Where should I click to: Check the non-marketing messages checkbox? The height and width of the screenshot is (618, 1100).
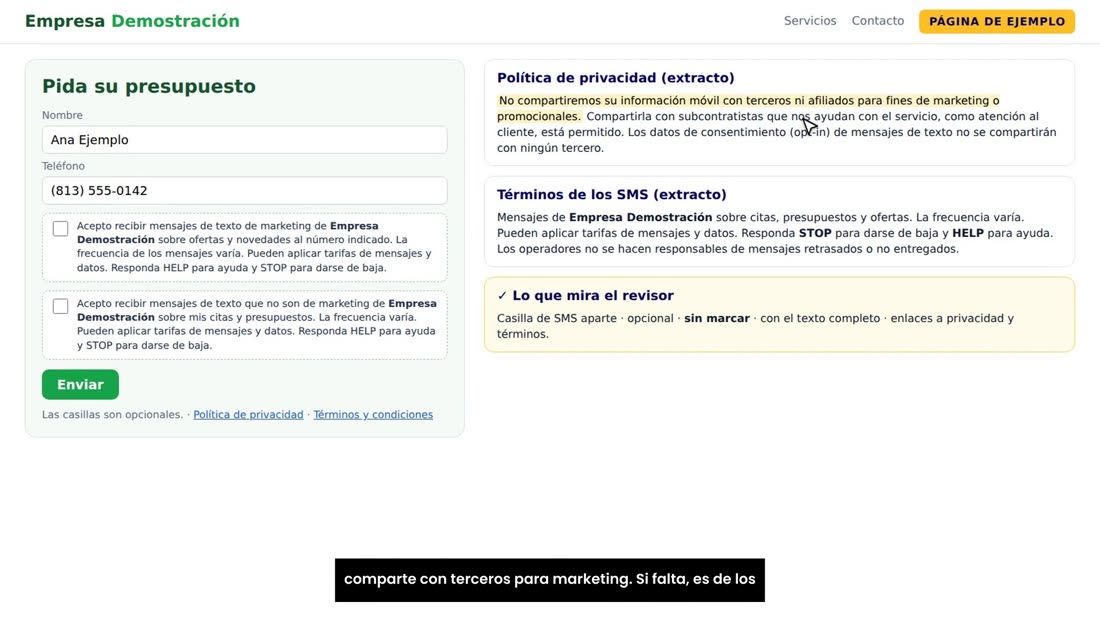click(x=60, y=306)
